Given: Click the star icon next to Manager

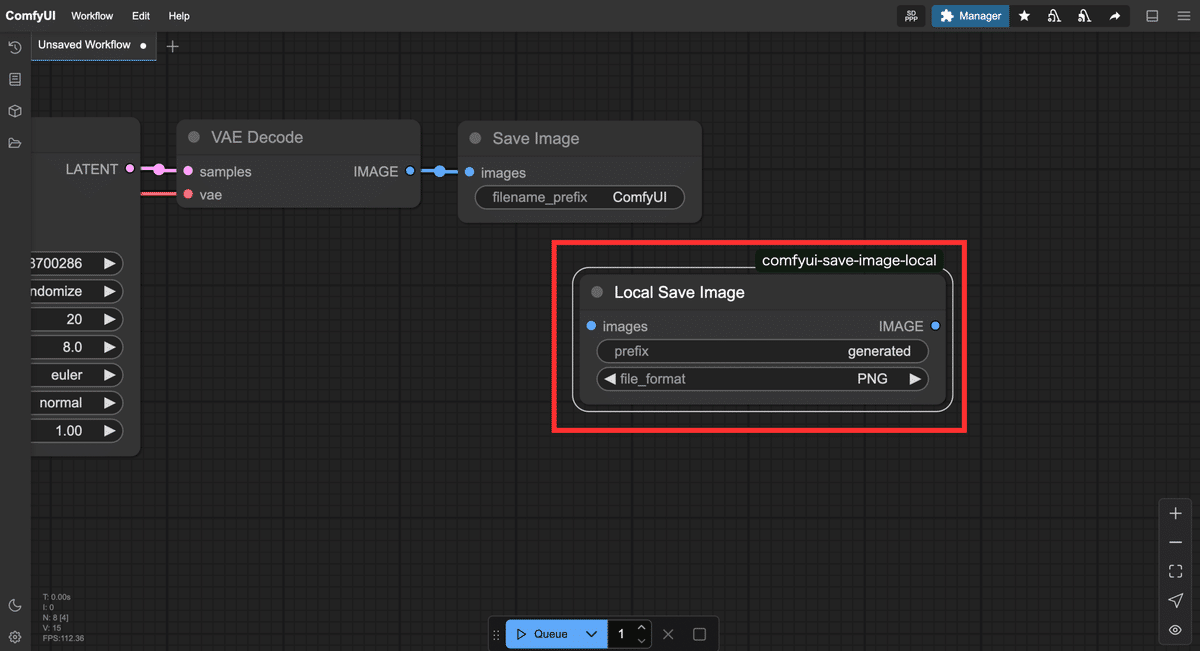Looking at the screenshot, I should click(1024, 16).
